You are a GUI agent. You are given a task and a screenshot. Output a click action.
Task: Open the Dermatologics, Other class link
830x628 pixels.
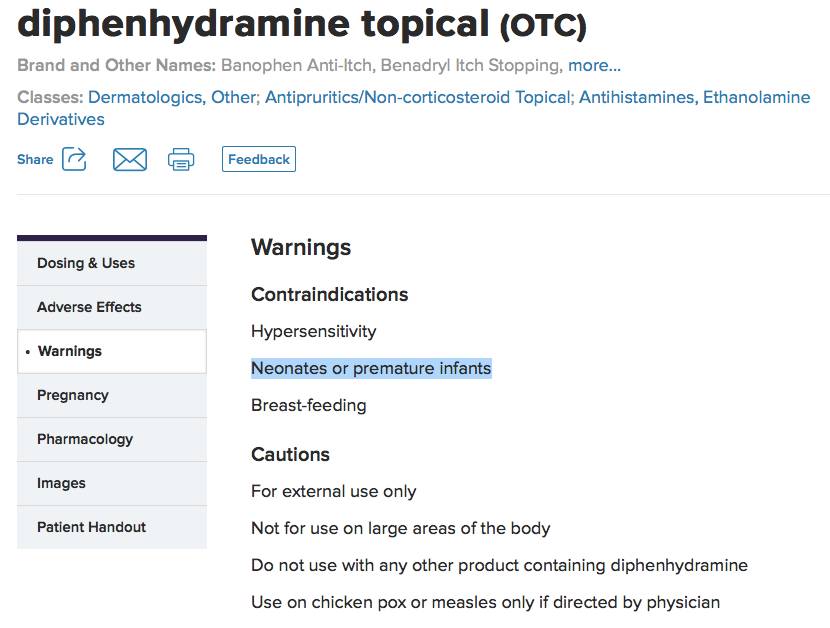point(173,97)
